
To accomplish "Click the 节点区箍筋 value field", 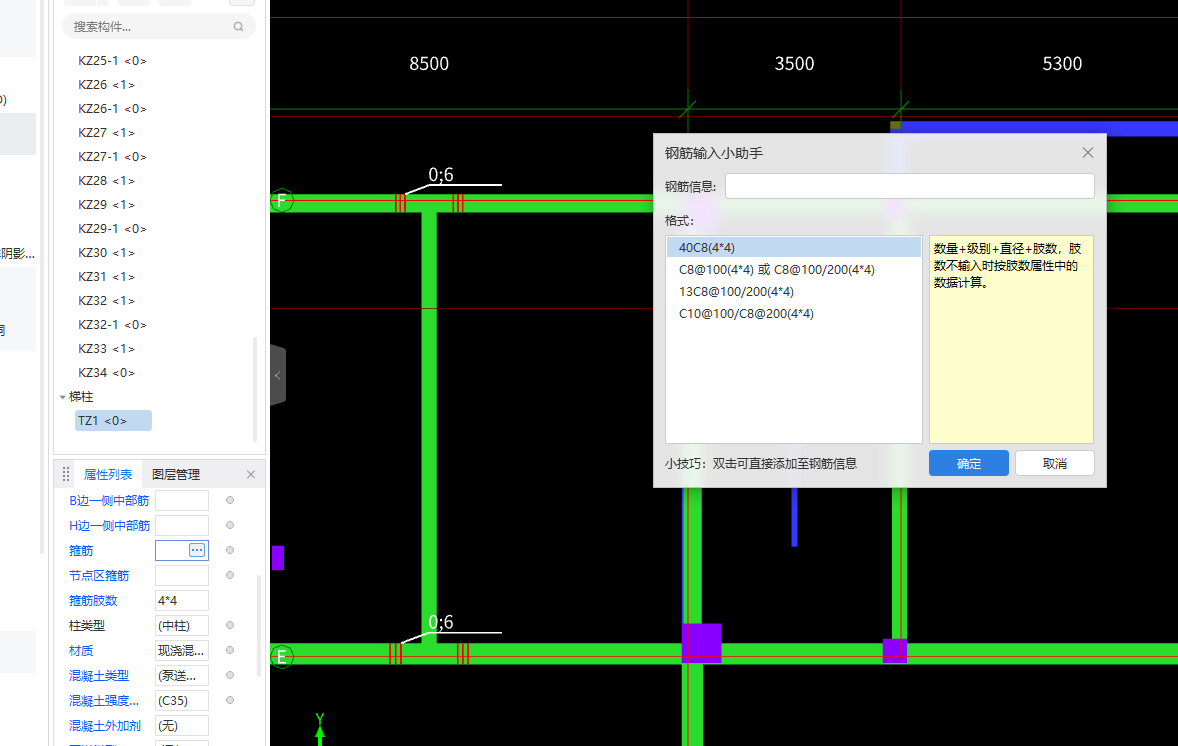I will click(x=182, y=575).
